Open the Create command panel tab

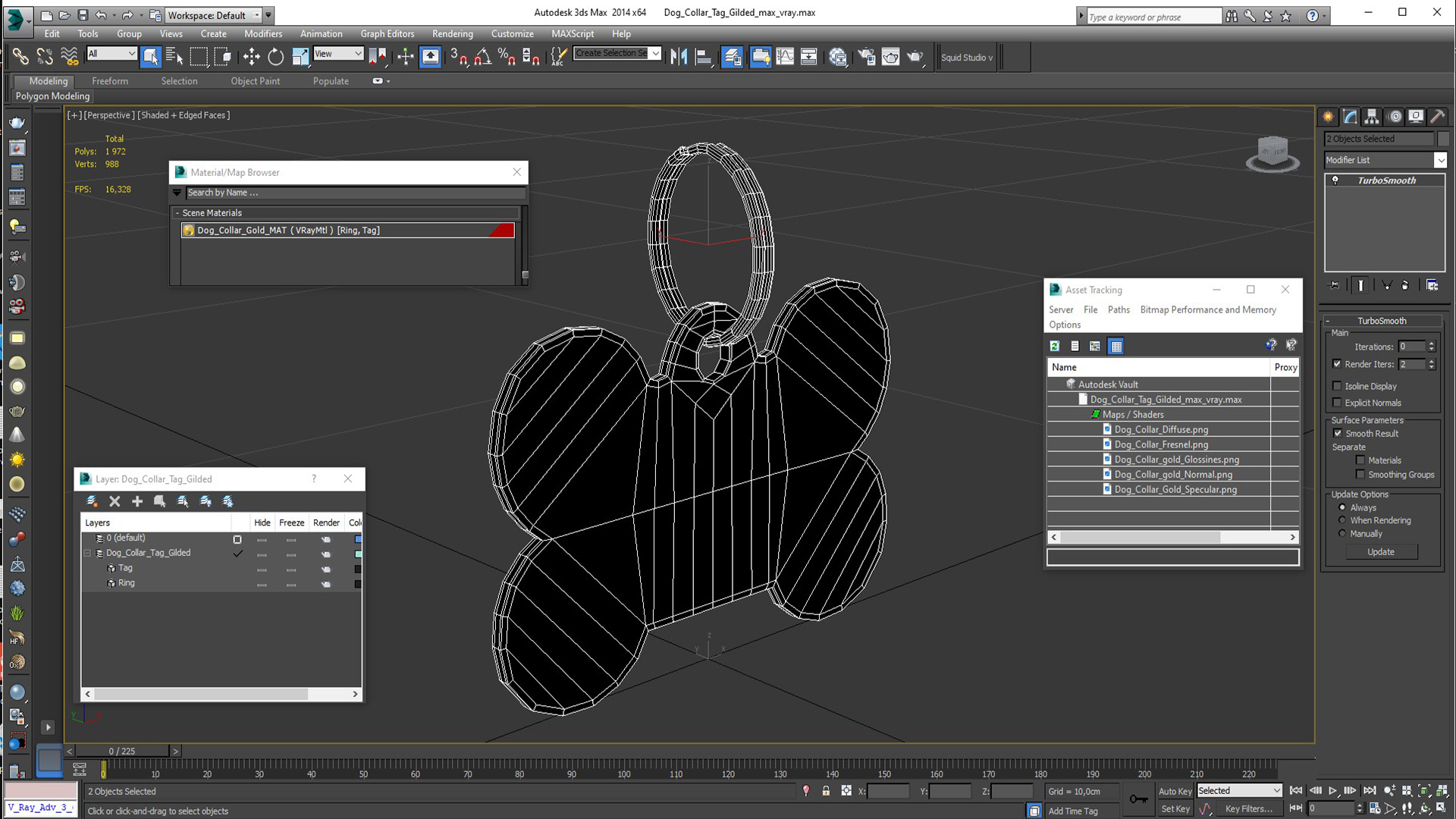tap(1328, 117)
